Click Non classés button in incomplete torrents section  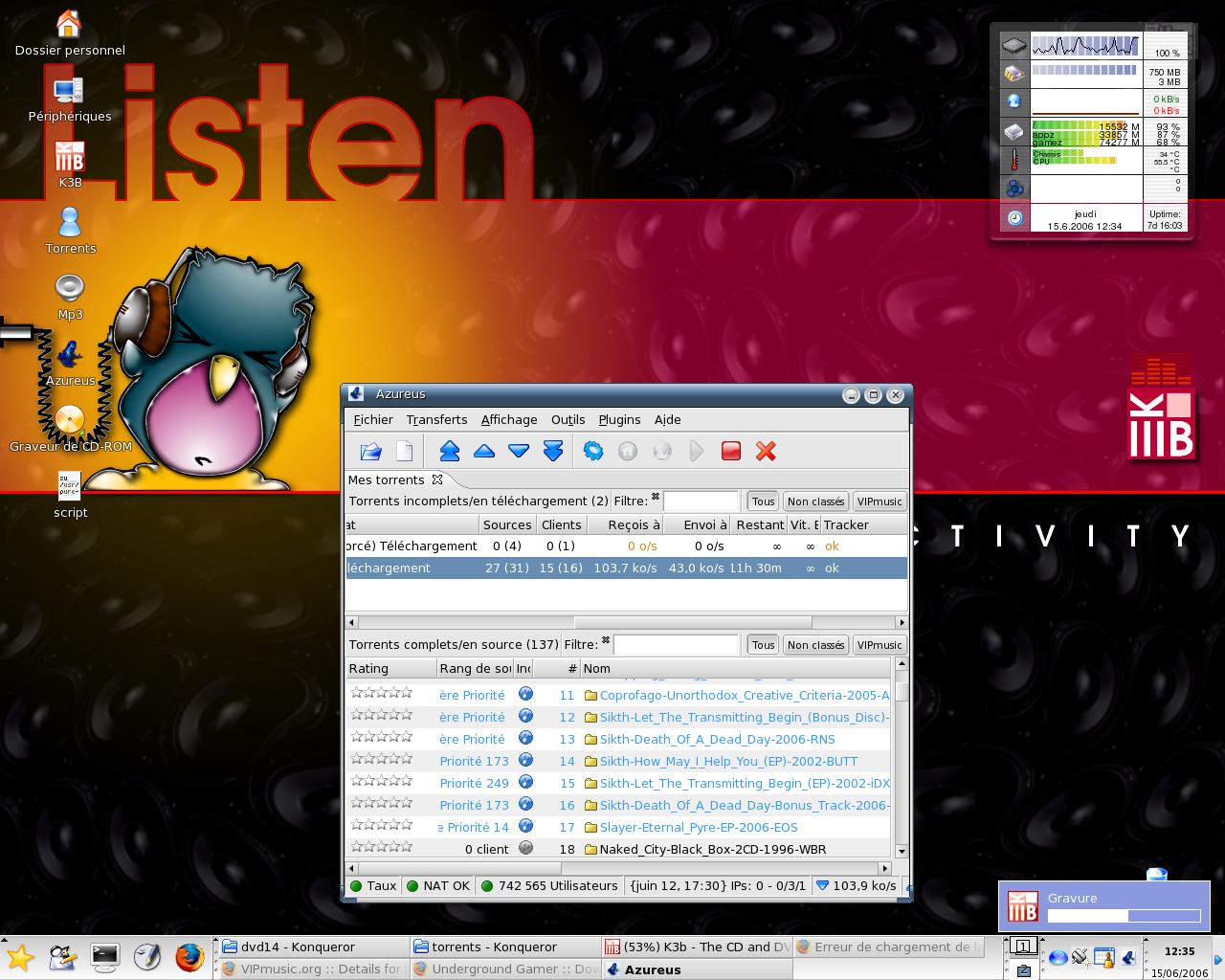[815, 501]
